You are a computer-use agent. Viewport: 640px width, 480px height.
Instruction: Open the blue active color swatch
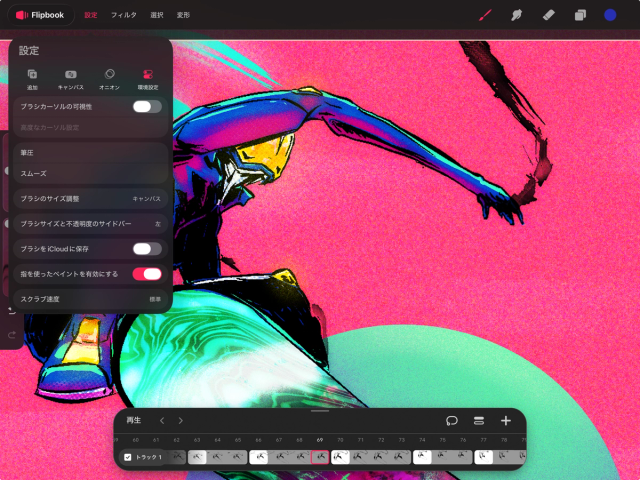[610, 15]
